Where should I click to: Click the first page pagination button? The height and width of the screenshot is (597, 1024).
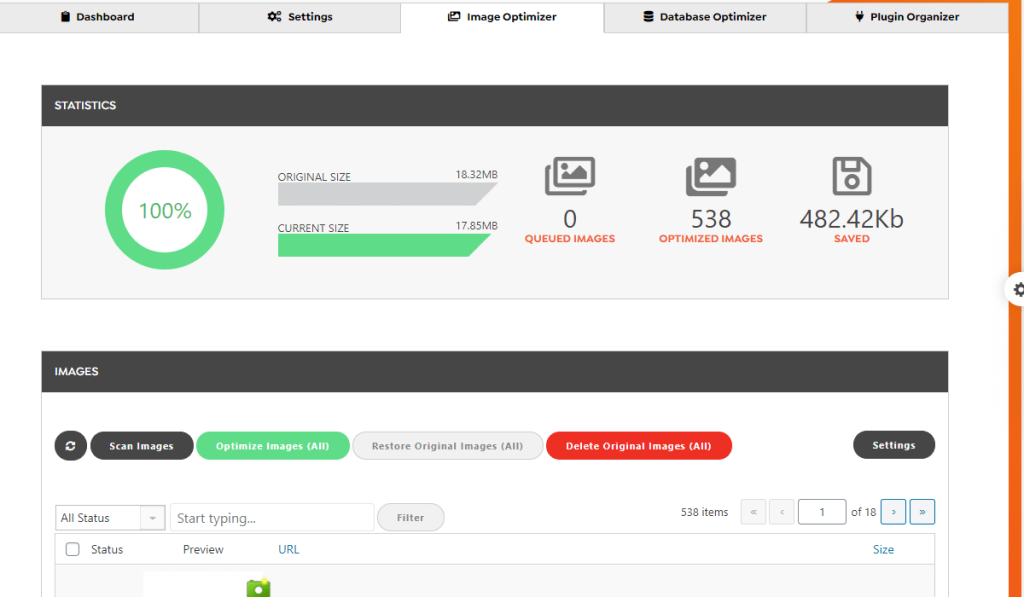753,511
